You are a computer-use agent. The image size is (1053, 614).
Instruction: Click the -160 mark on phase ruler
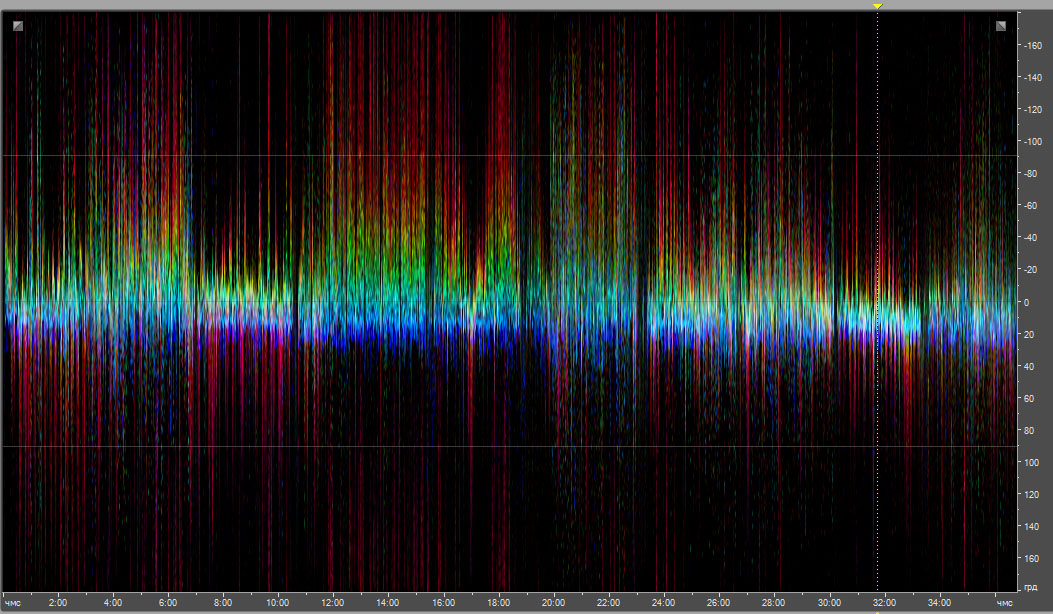(1032, 46)
